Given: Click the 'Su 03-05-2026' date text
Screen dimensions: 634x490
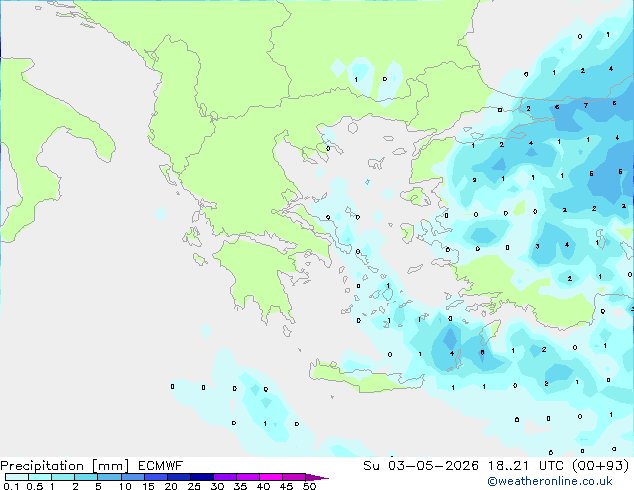Looking at the screenshot, I should (x=421, y=466).
